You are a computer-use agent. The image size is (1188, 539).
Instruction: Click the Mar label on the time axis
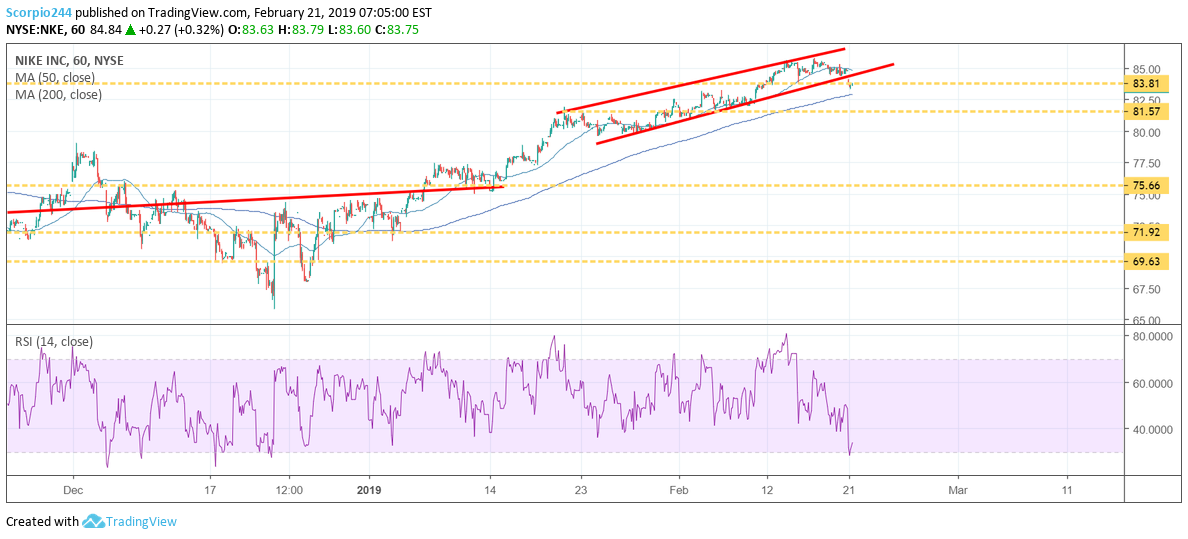pos(958,490)
